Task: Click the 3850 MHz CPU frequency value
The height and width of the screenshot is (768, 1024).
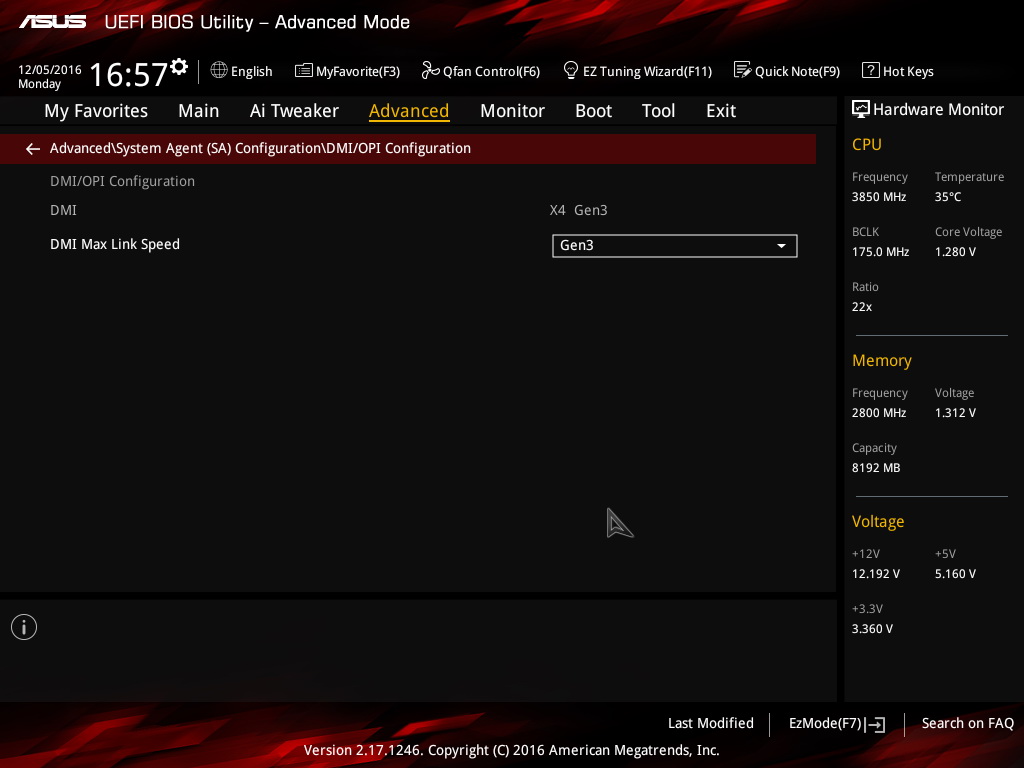Action: click(x=879, y=197)
